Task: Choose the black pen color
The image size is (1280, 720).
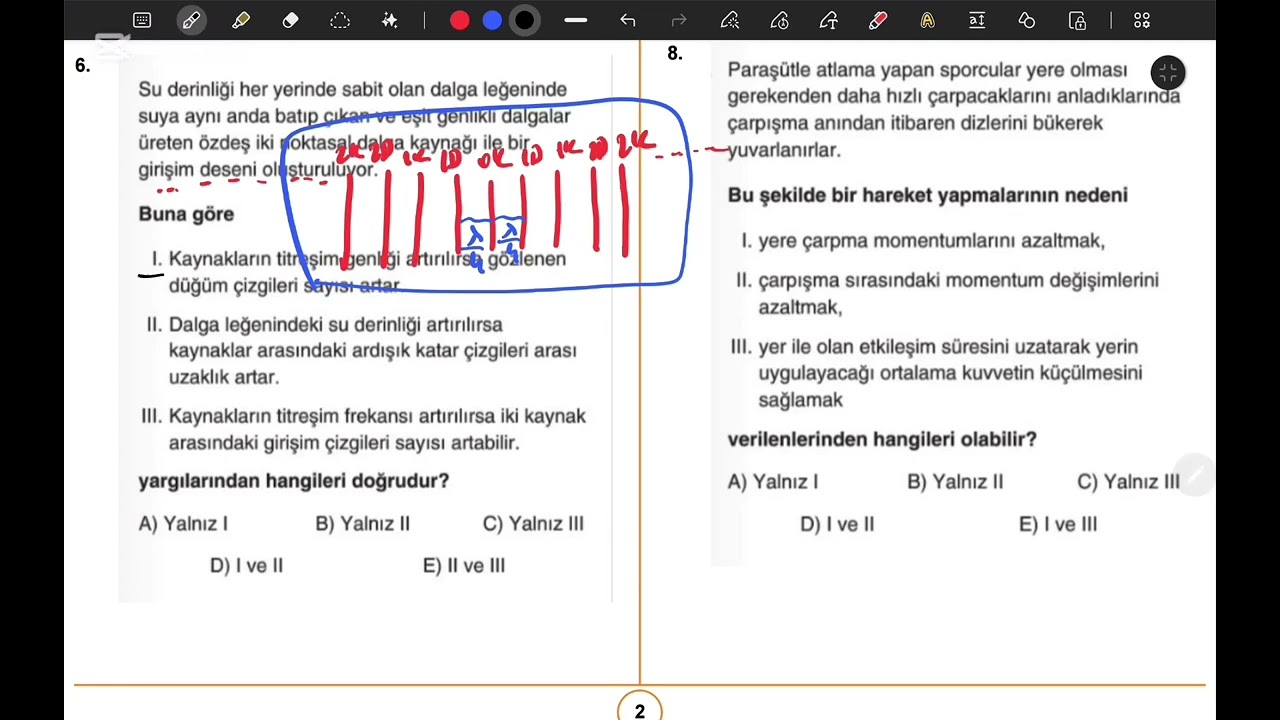Action: (x=524, y=20)
